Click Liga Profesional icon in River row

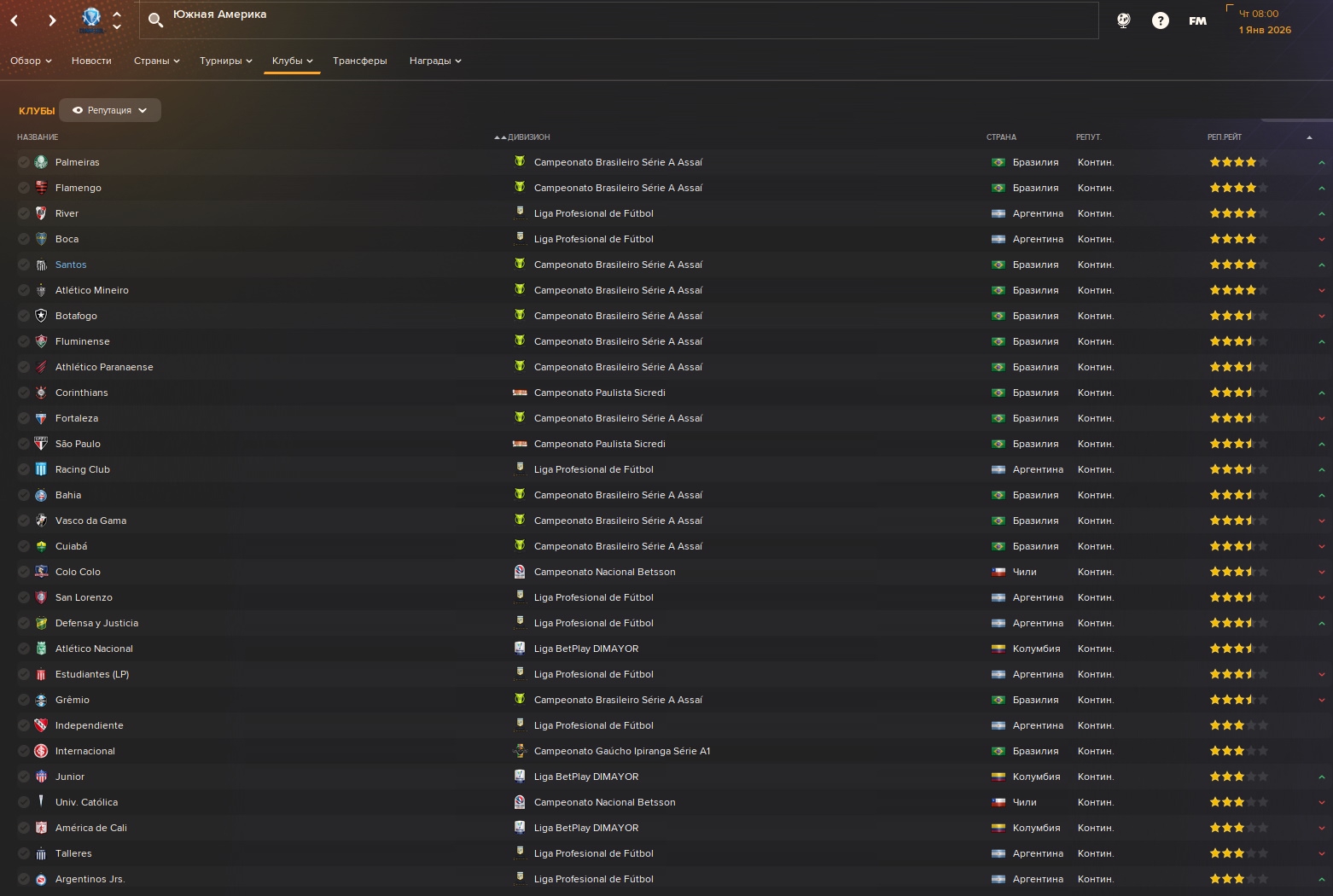(x=520, y=212)
